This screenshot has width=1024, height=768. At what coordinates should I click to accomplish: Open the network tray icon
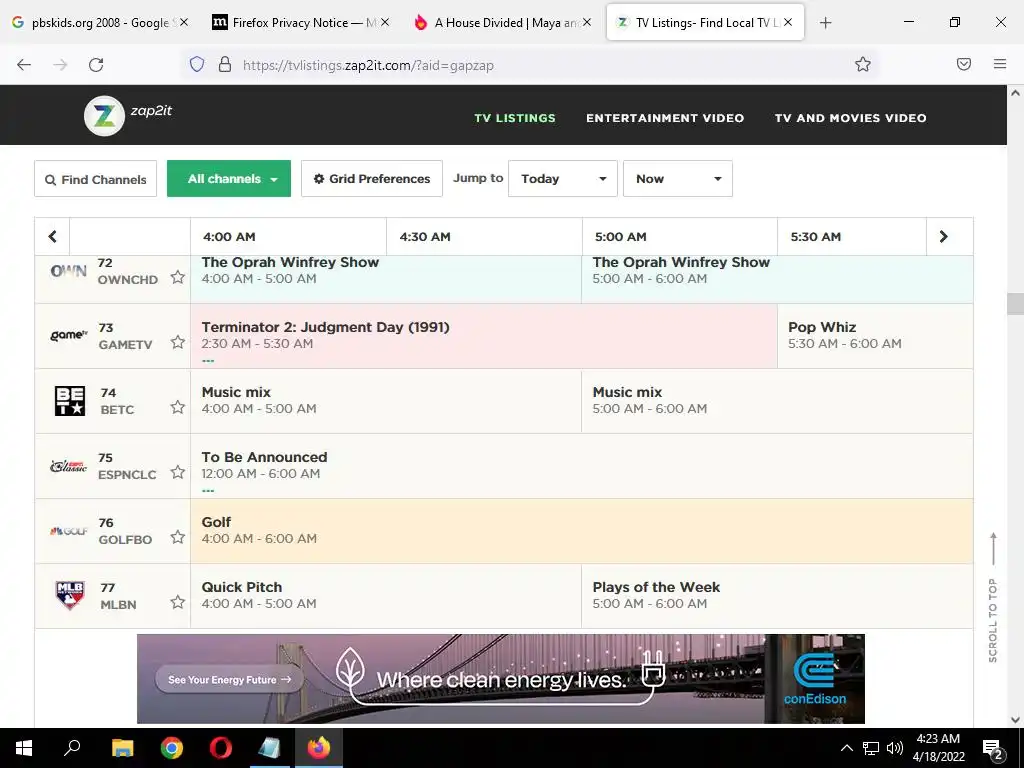click(871, 748)
